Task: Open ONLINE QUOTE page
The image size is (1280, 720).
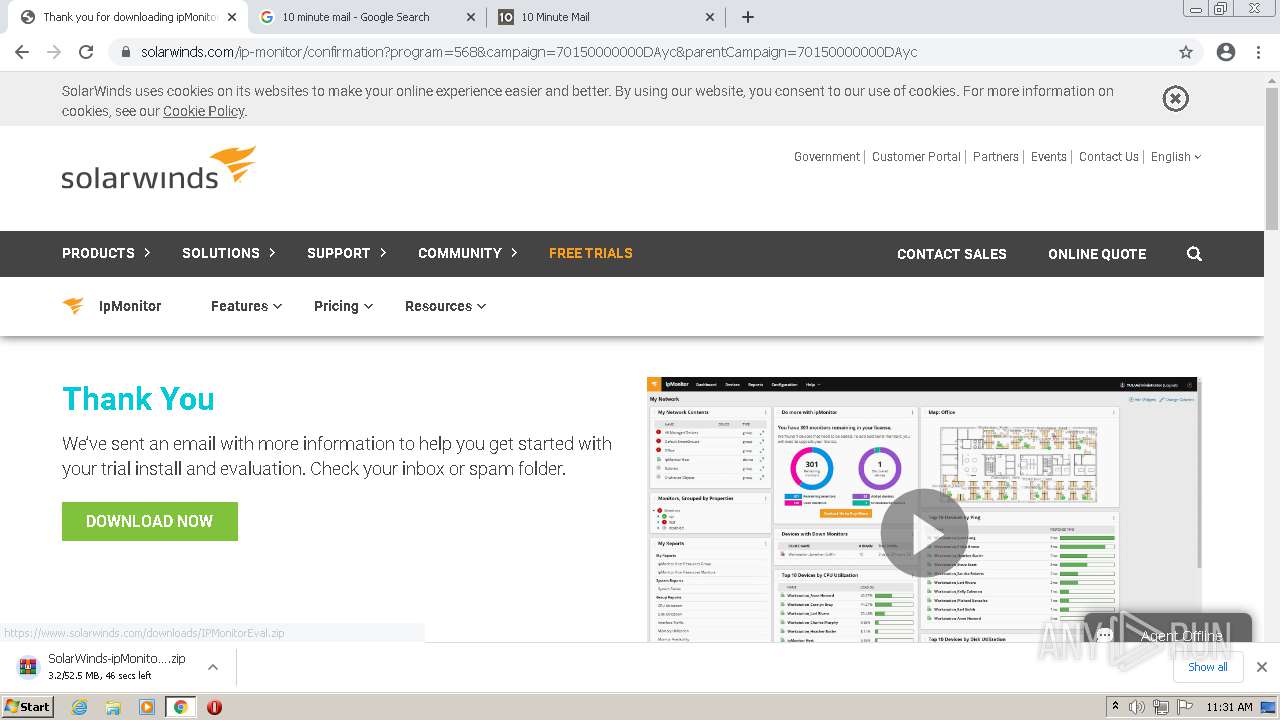Action: 1097,254
